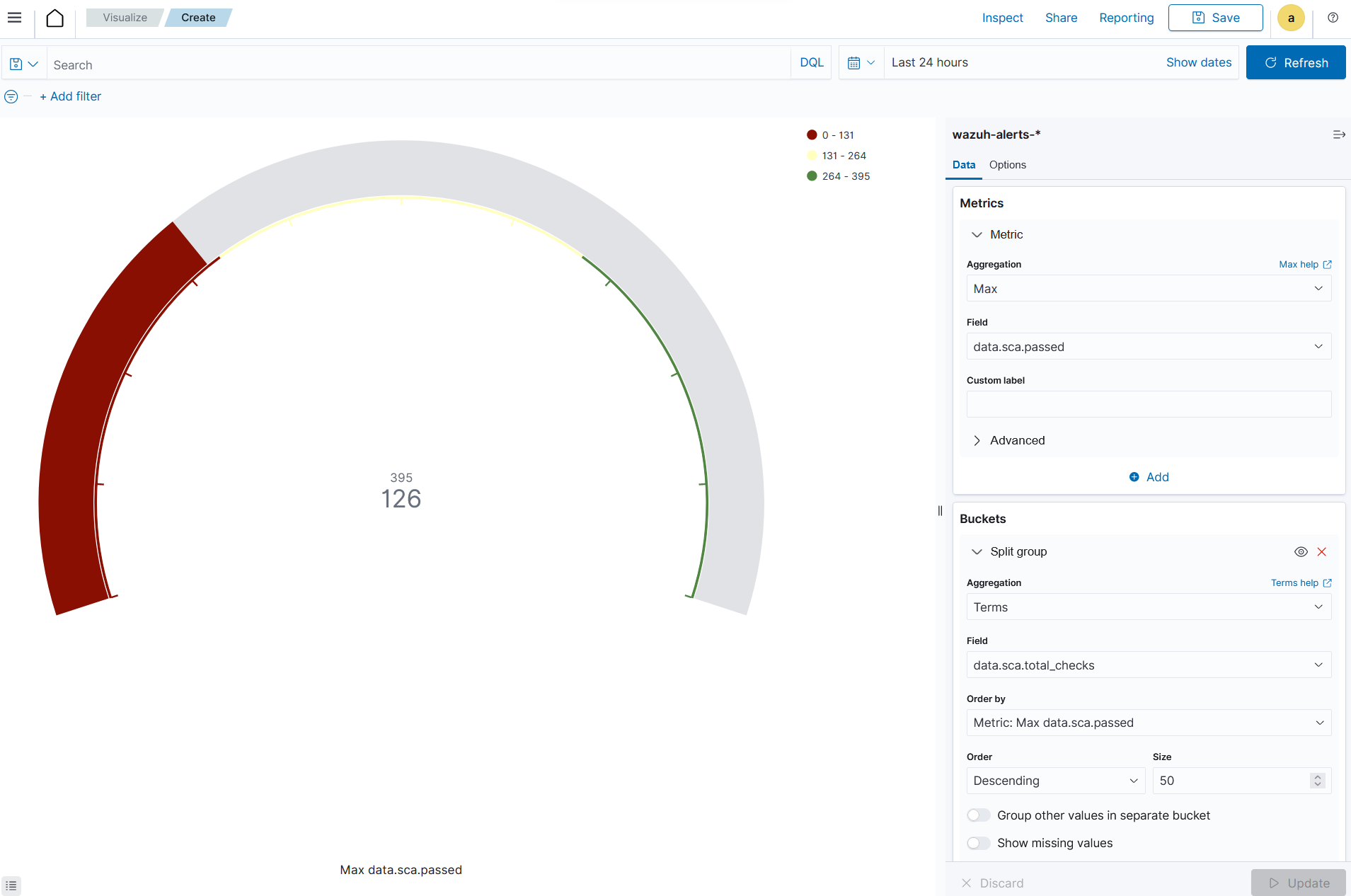Collapse the Metric section

tap(977, 235)
